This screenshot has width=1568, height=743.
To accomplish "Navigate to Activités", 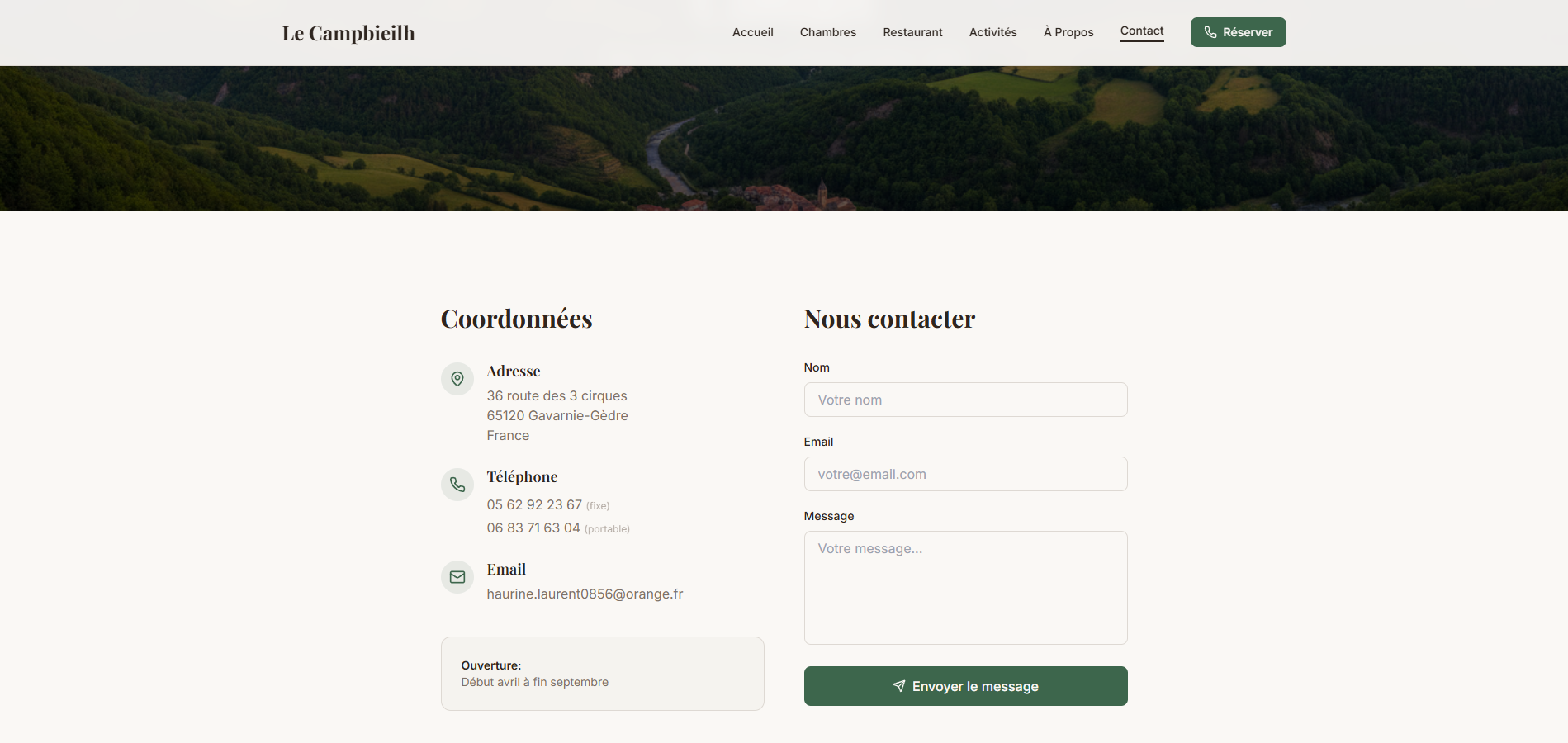I will [993, 32].
